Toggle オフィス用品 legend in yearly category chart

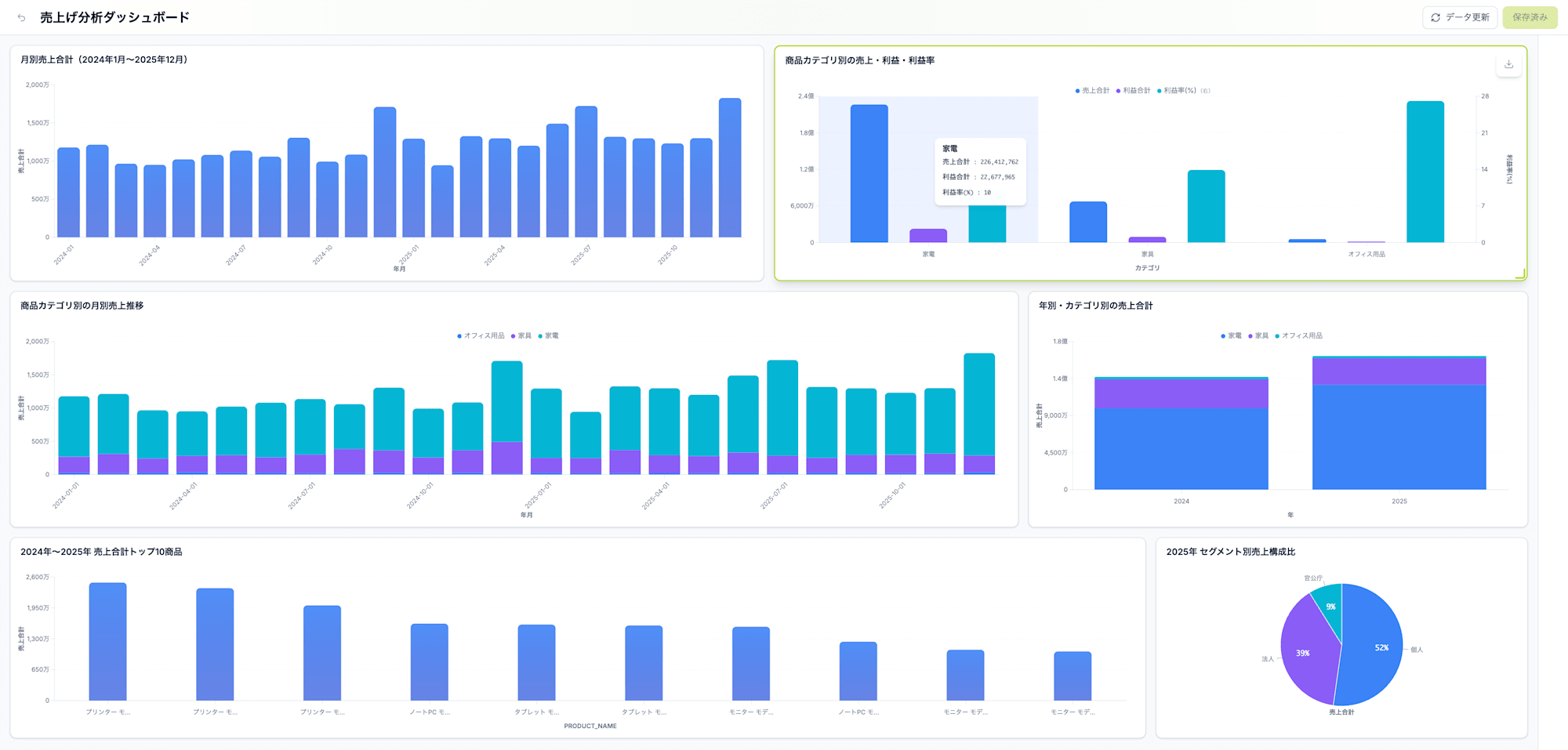(x=1298, y=335)
